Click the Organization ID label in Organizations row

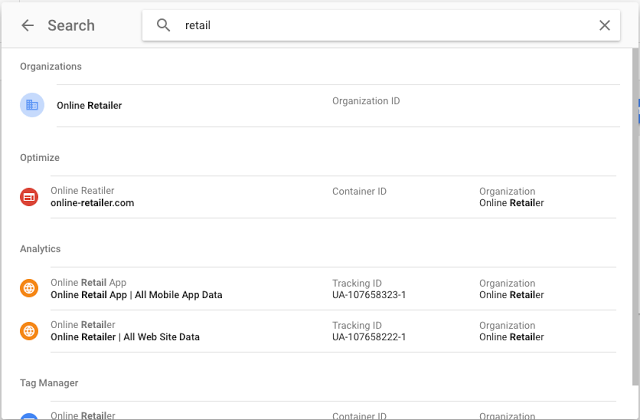pyautogui.click(x=366, y=101)
